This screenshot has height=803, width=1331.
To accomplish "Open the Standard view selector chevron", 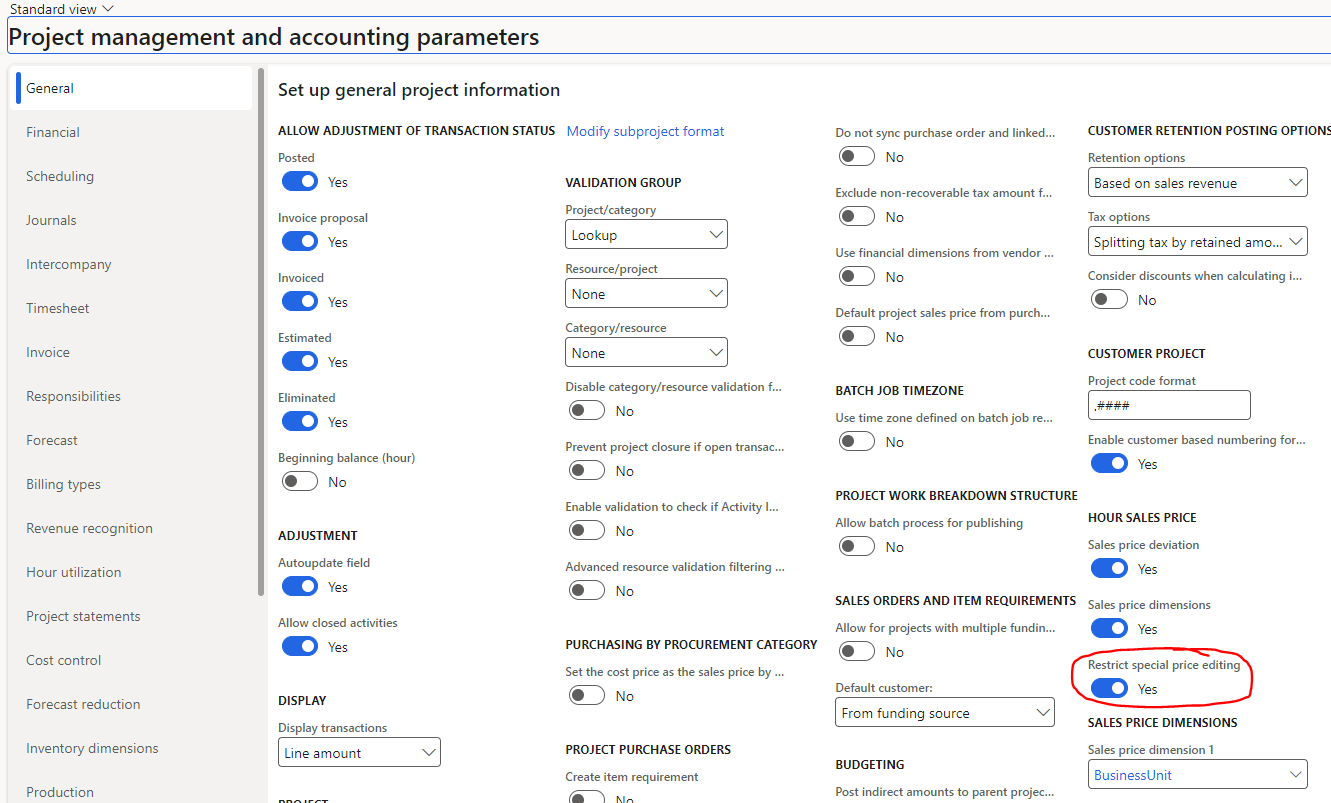I will (108, 8).
